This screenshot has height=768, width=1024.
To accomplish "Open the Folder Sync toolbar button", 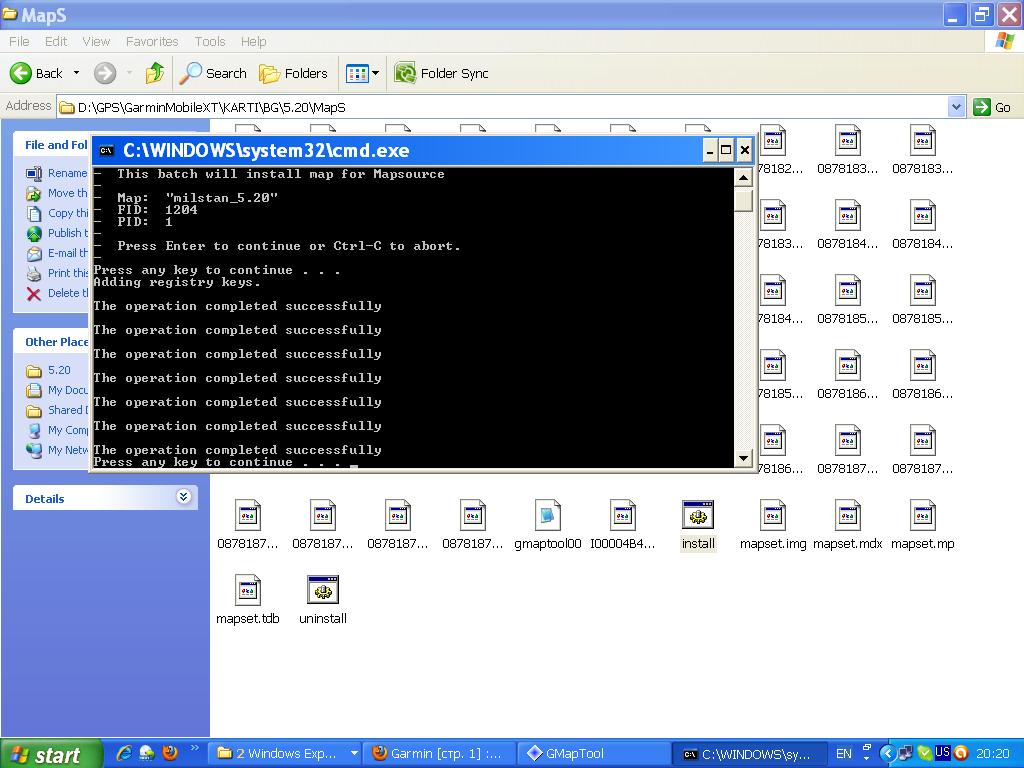I will [441, 73].
